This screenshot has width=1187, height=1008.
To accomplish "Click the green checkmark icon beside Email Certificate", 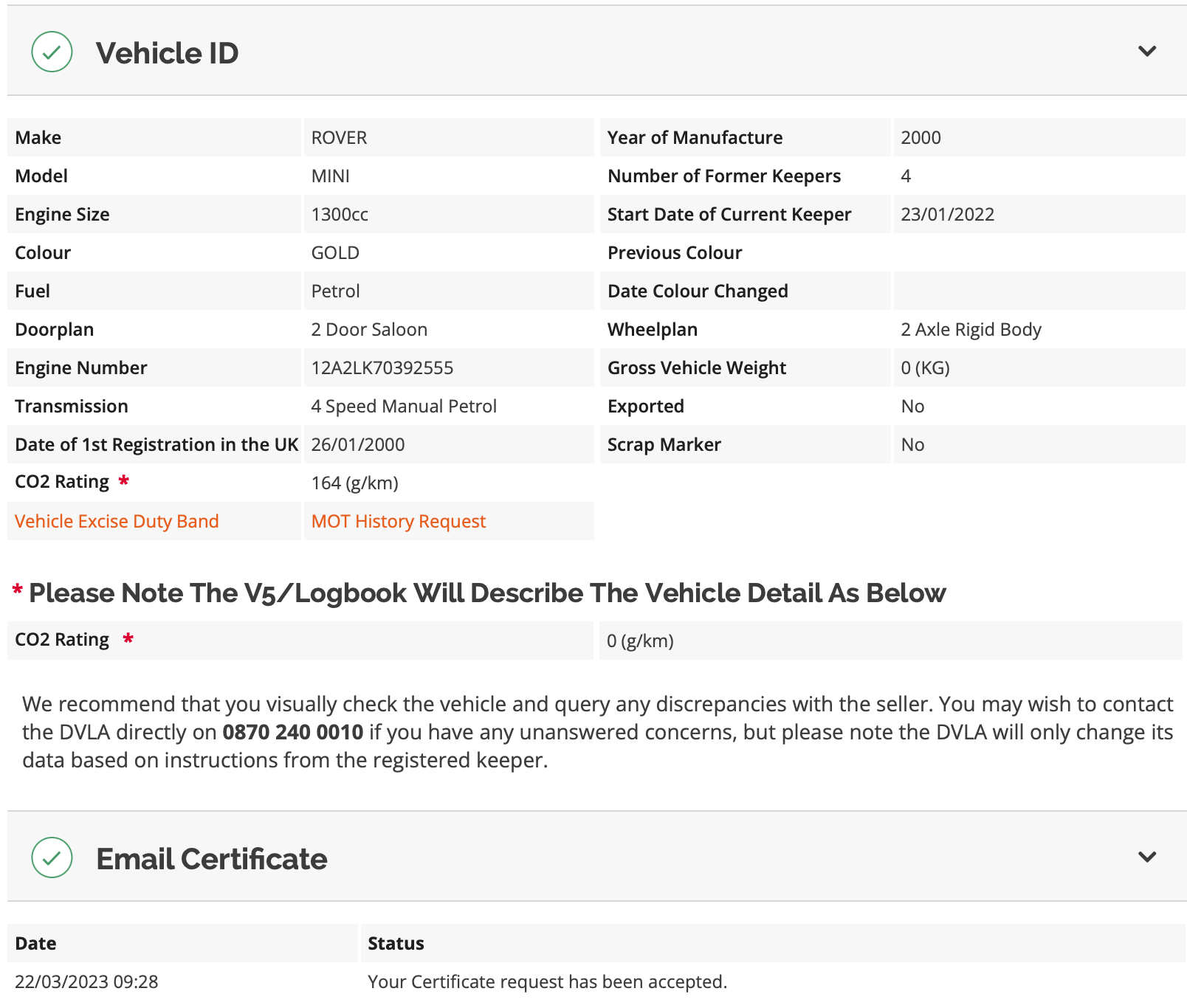I will (x=52, y=857).
